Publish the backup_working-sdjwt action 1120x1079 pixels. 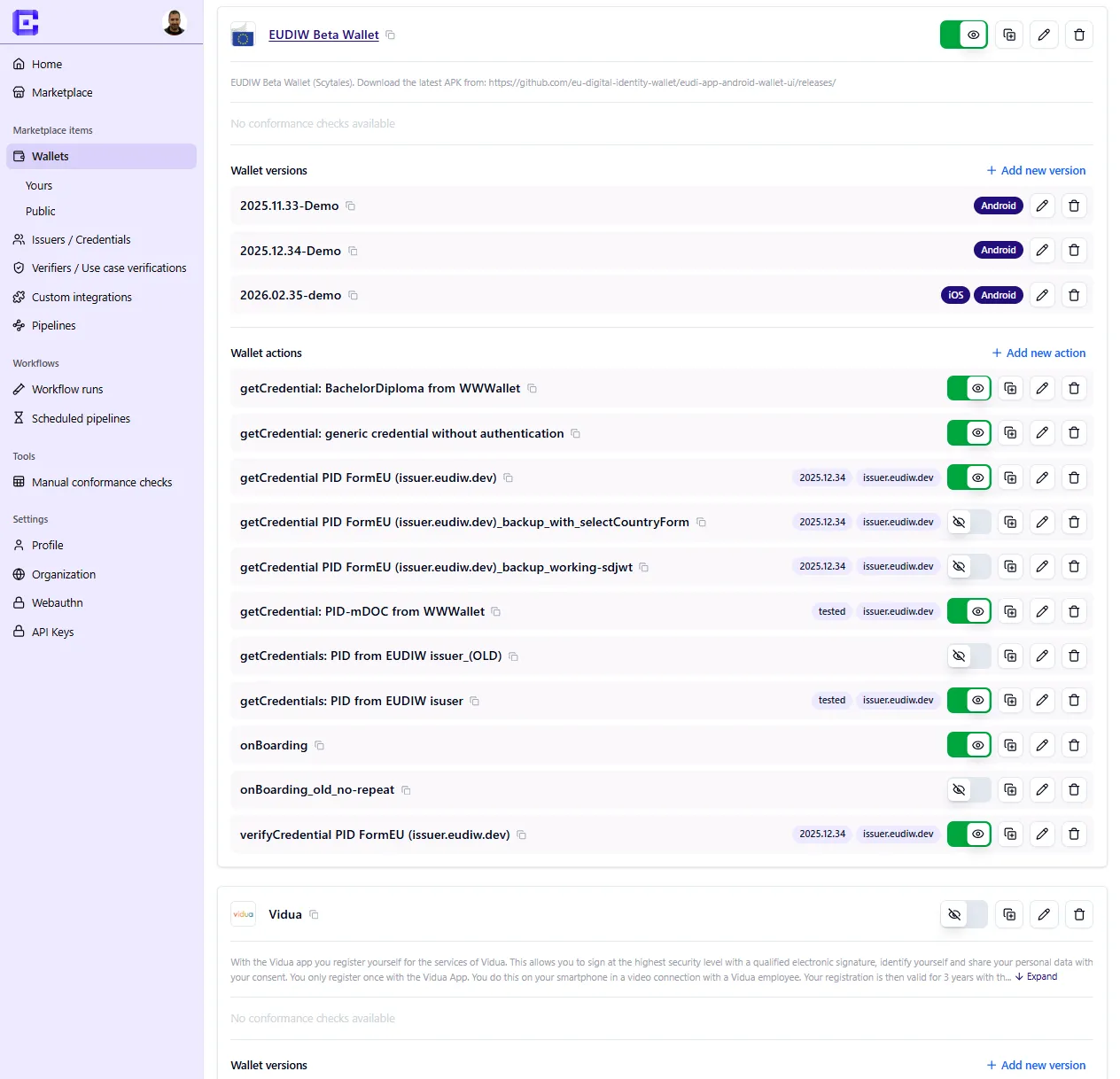[x=969, y=566]
